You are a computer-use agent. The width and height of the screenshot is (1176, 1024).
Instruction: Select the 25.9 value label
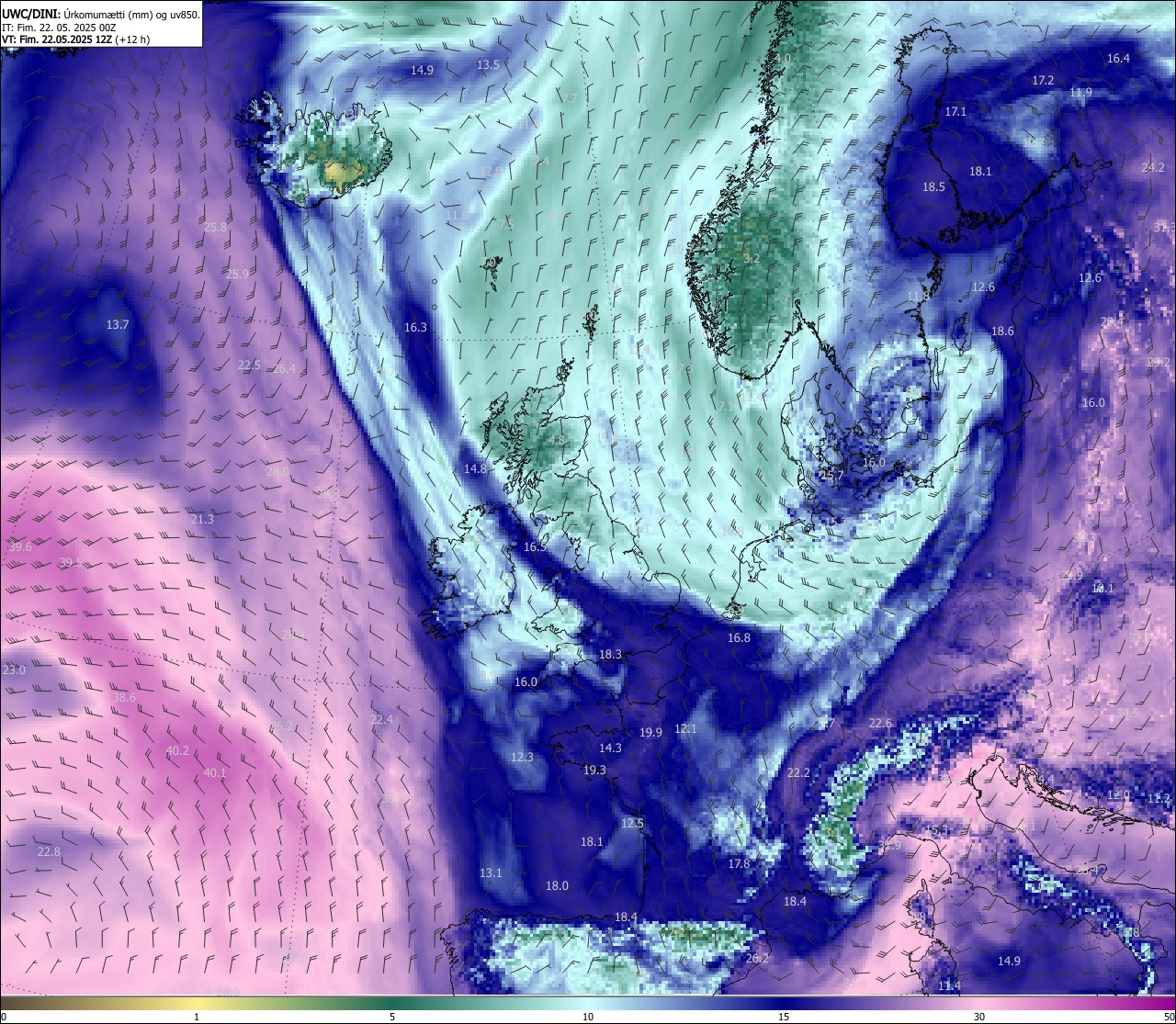pyautogui.click(x=237, y=275)
